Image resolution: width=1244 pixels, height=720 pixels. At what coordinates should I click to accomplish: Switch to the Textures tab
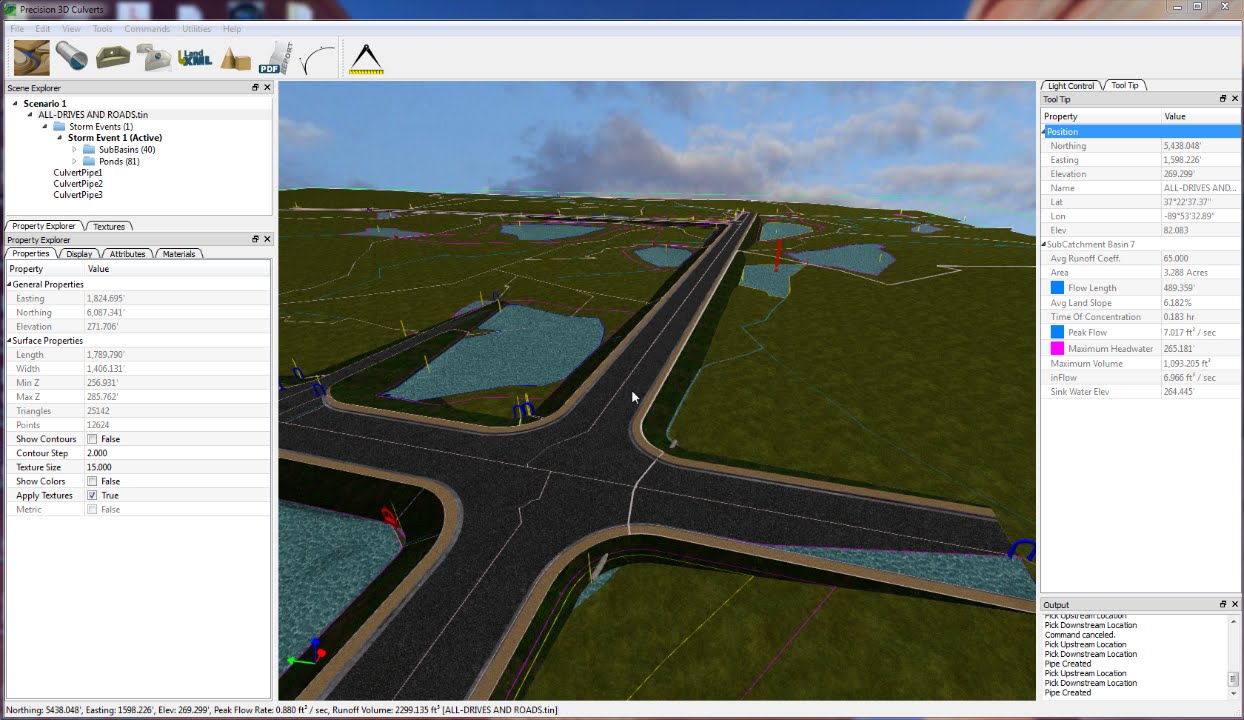pyautogui.click(x=109, y=226)
